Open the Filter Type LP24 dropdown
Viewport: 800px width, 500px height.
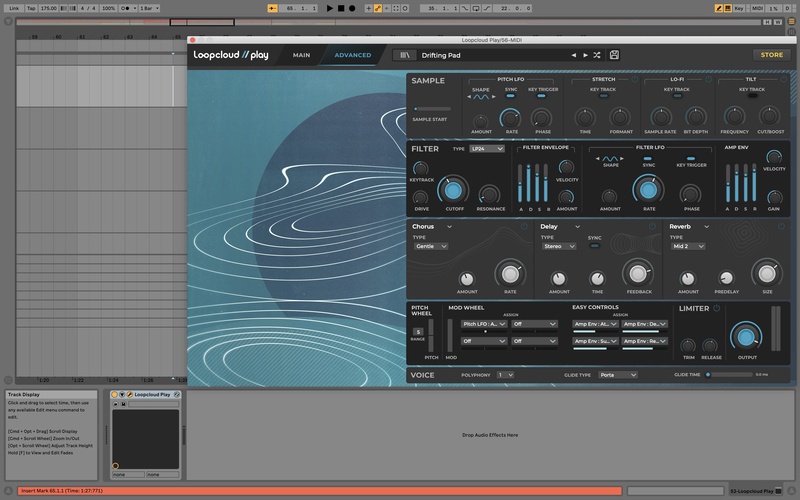point(487,149)
